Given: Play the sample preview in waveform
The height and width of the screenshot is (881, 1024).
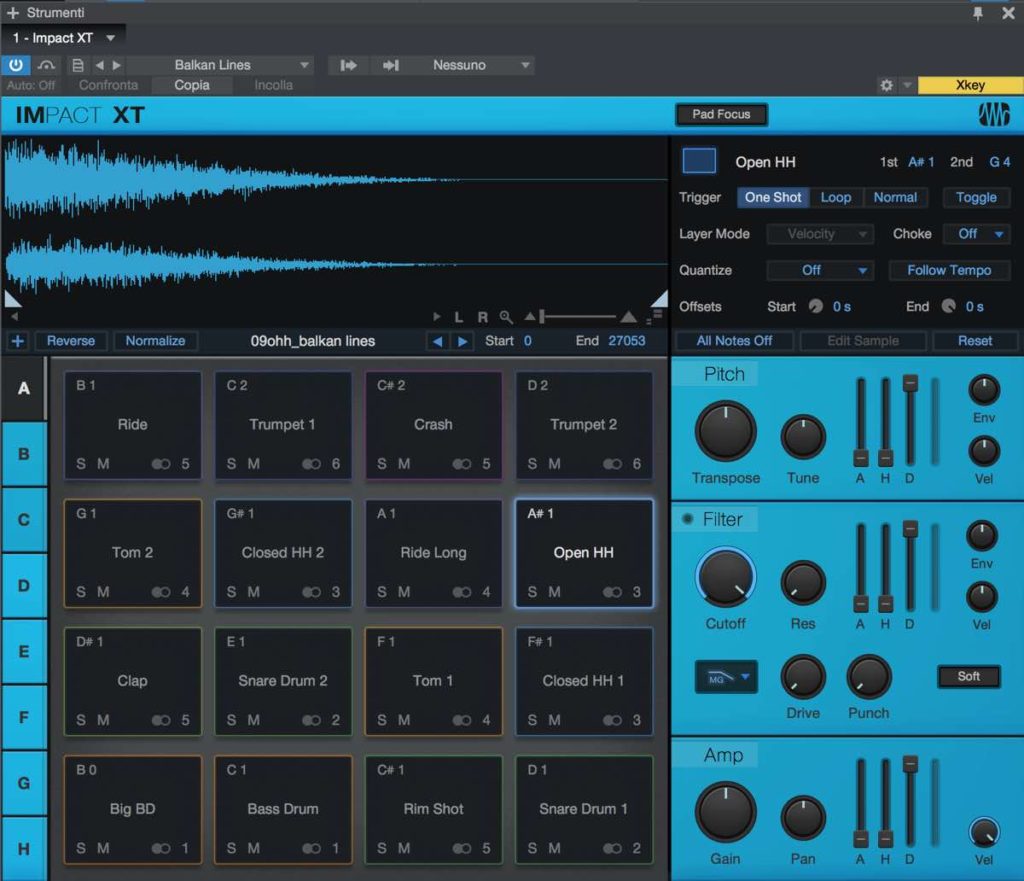Looking at the screenshot, I should pos(436,317).
